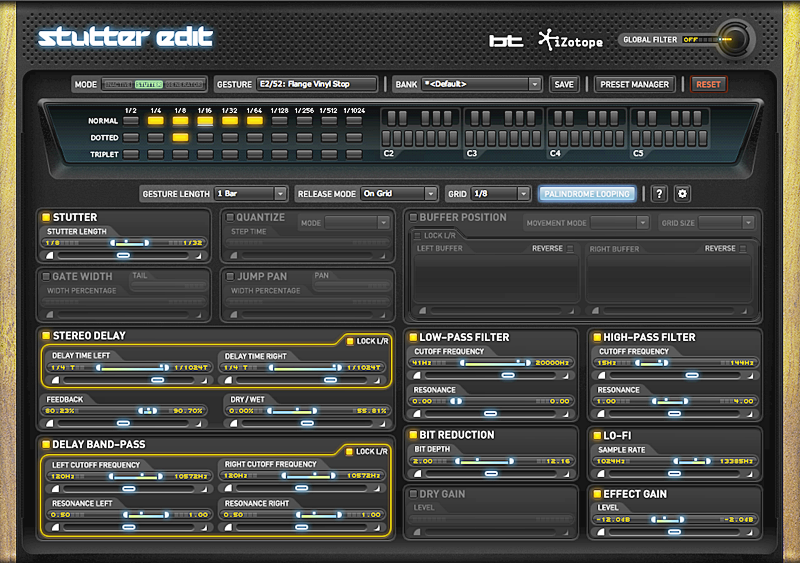Toggle Stereo Delay Lock L/R

[x=350, y=341]
